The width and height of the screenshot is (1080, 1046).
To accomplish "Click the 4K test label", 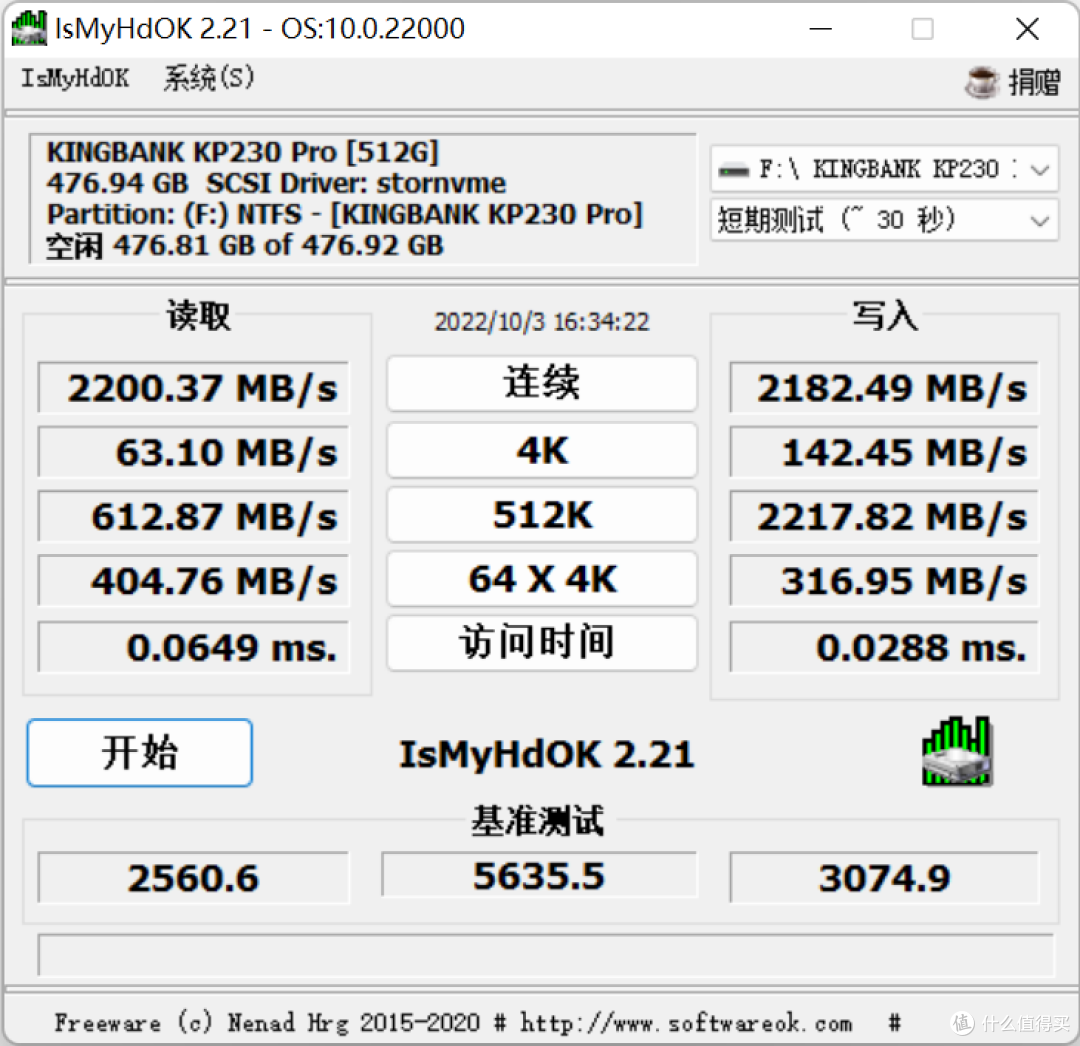I will coord(542,450).
